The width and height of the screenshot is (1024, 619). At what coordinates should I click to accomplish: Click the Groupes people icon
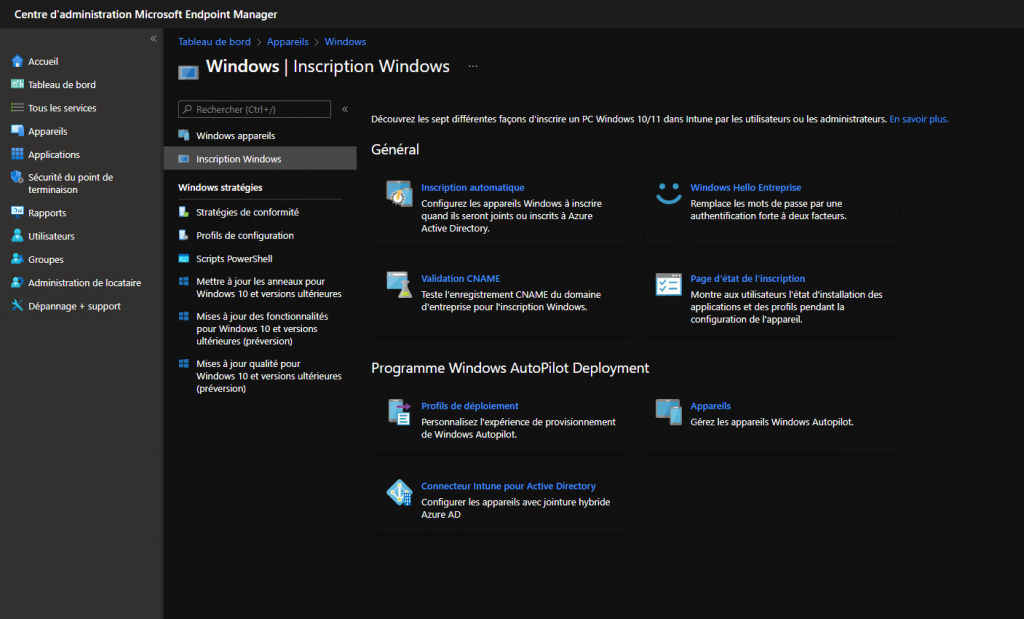tap(18, 259)
